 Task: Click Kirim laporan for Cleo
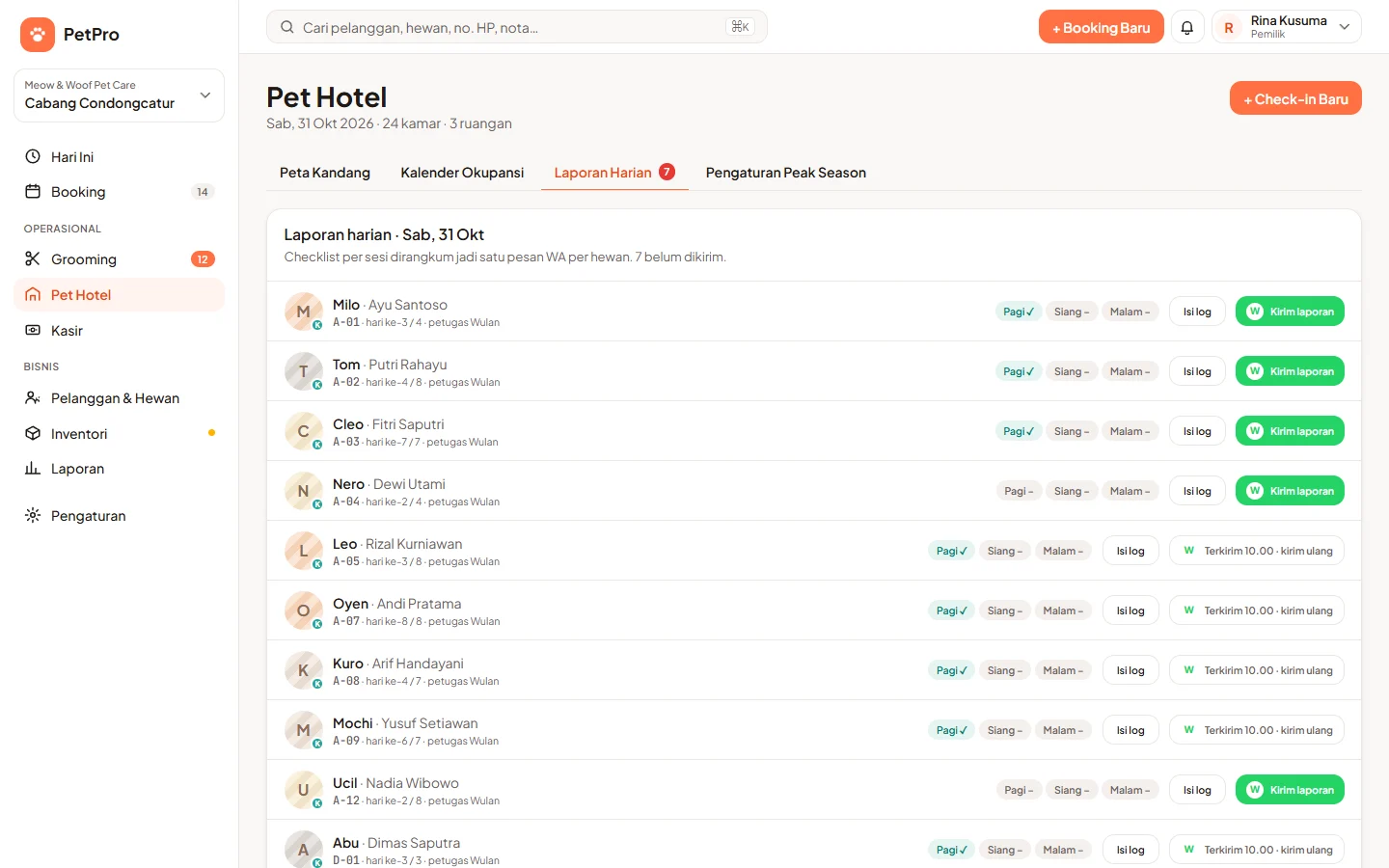[1290, 431]
